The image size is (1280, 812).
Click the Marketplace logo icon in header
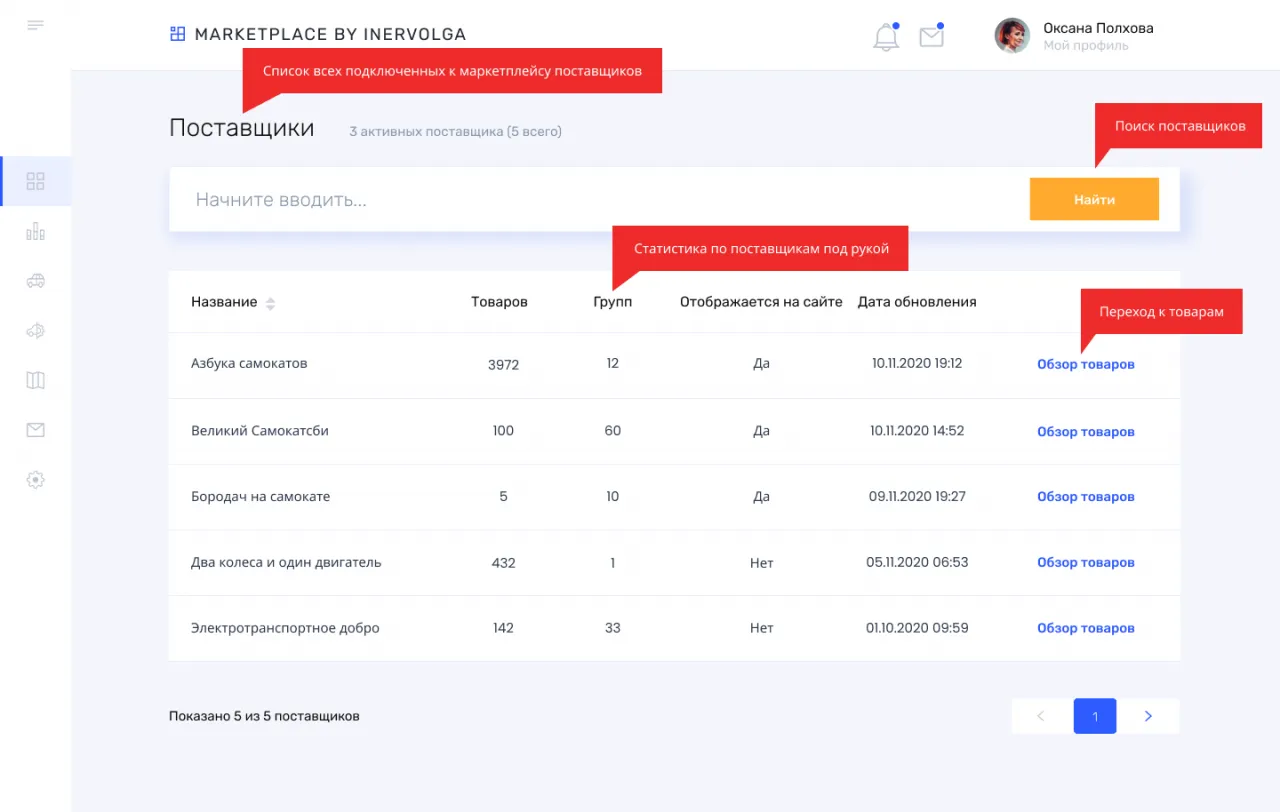[x=177, y=33]
